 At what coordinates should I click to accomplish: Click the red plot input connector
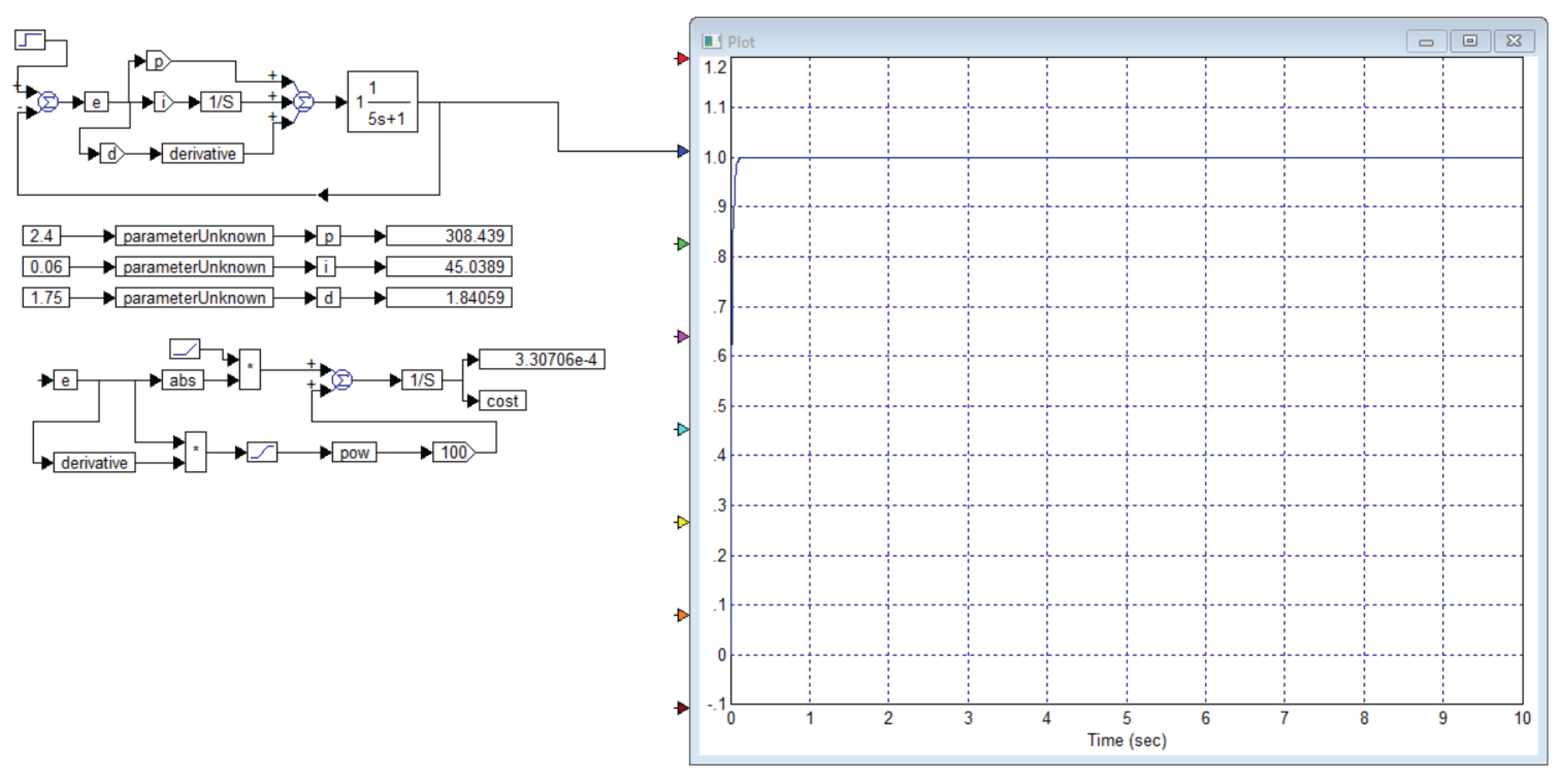[683, 59]
